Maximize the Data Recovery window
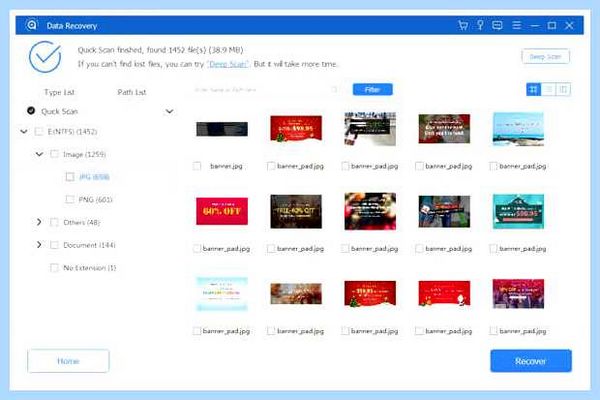Viewport: 600px width, 400px height. point(552,25)
